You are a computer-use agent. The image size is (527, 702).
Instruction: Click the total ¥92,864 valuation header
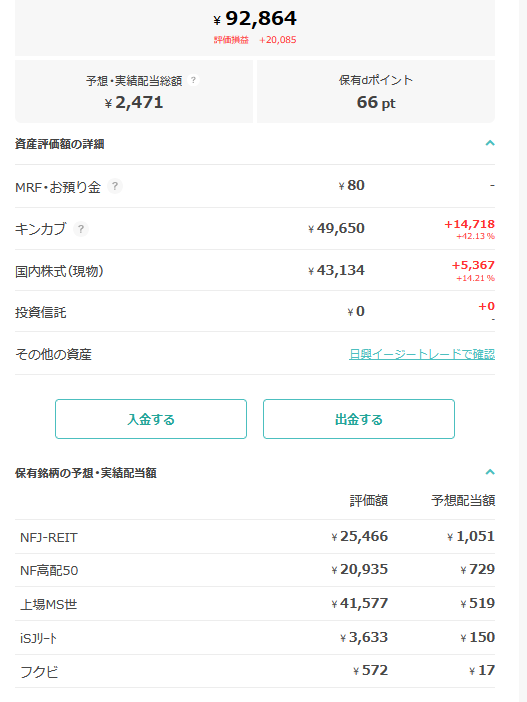tap(255, 27)
